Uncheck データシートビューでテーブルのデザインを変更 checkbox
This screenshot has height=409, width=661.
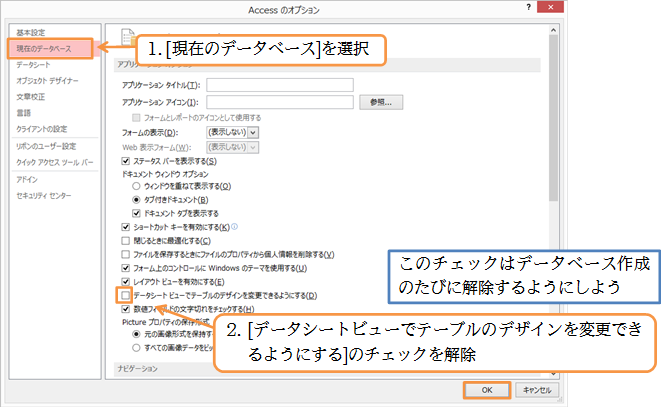(125, 296)
